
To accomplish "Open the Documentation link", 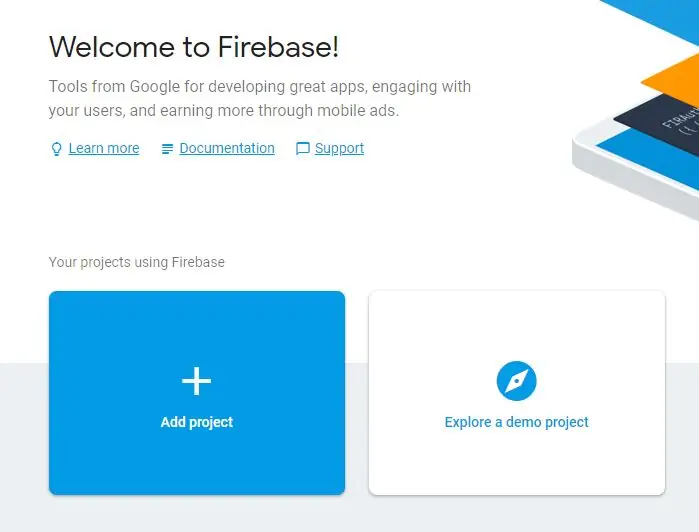I will coord(227,148).
